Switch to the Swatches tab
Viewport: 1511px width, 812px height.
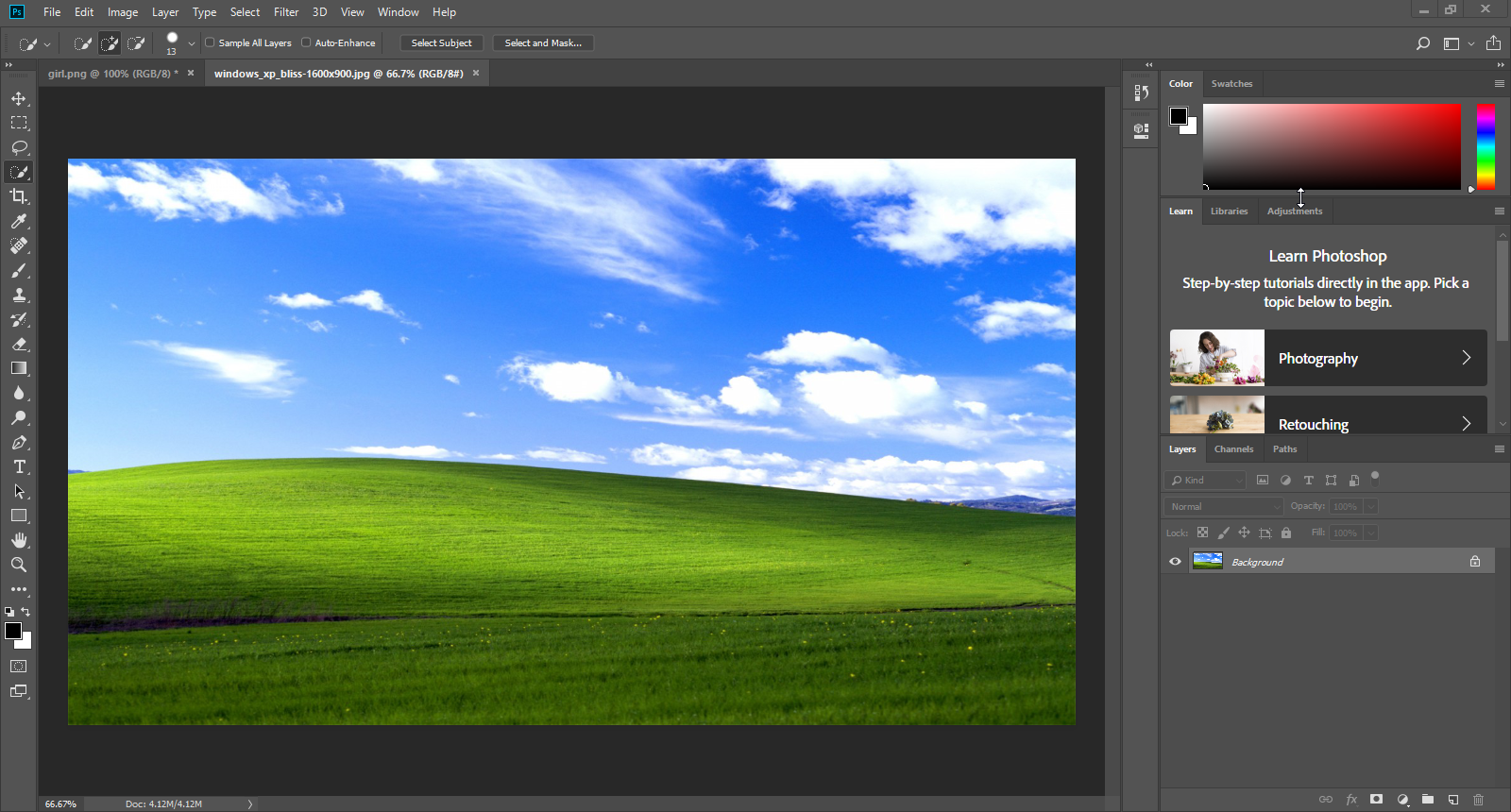[x=1231, y=84]
